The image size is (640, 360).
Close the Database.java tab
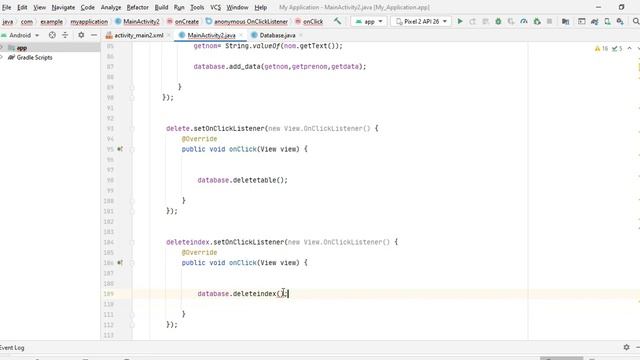[x=301, y=36]
